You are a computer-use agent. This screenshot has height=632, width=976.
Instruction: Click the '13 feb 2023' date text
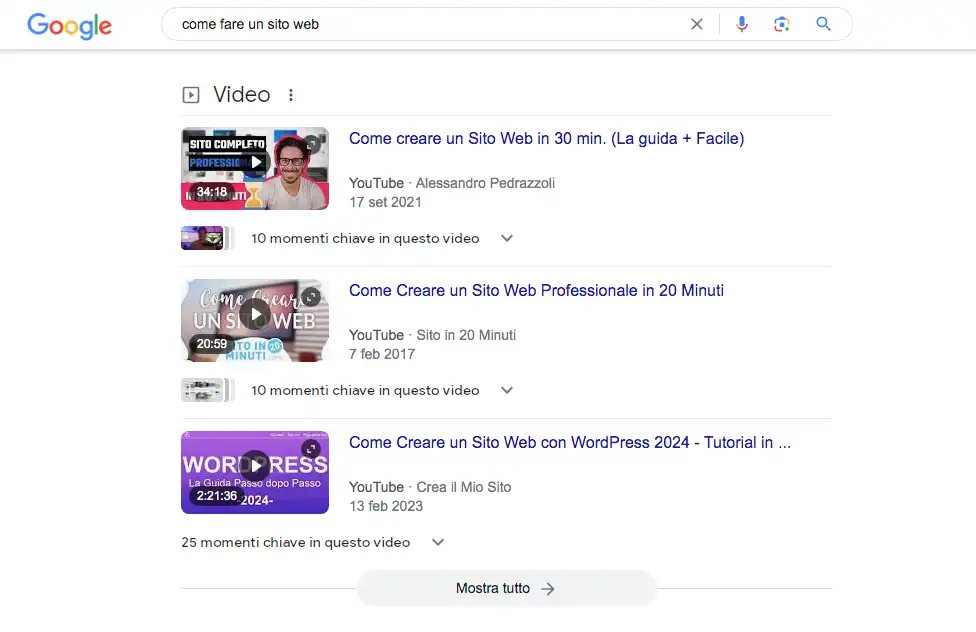(x=386, y=506)
